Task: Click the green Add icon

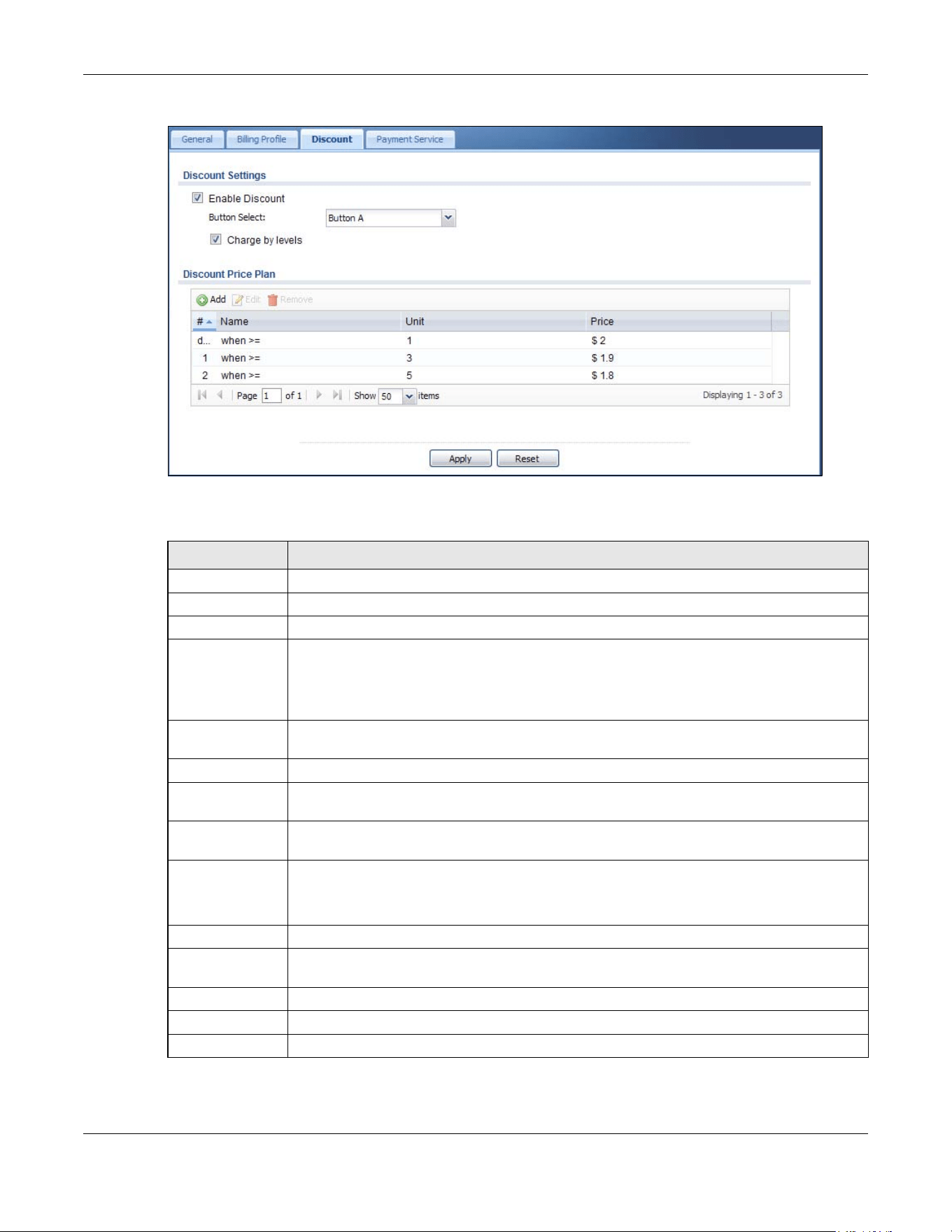Action: [x=202, y=300]
